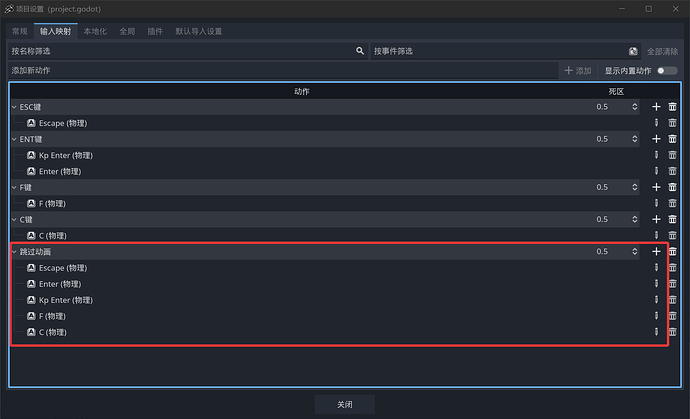Click the 关闭 button
Screen dimensions: 690x419
tap(344, 404)
